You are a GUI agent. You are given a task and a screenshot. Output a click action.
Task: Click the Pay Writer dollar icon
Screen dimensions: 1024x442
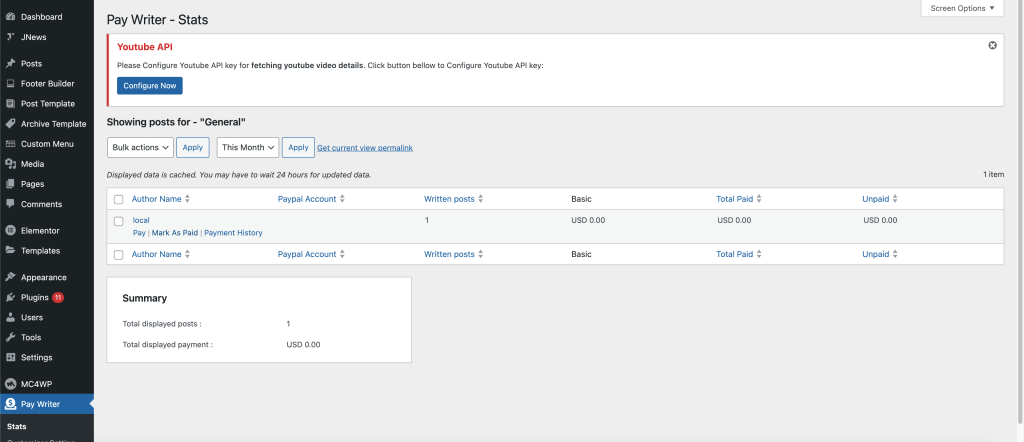pyautogui.click(x=10, y=404)
